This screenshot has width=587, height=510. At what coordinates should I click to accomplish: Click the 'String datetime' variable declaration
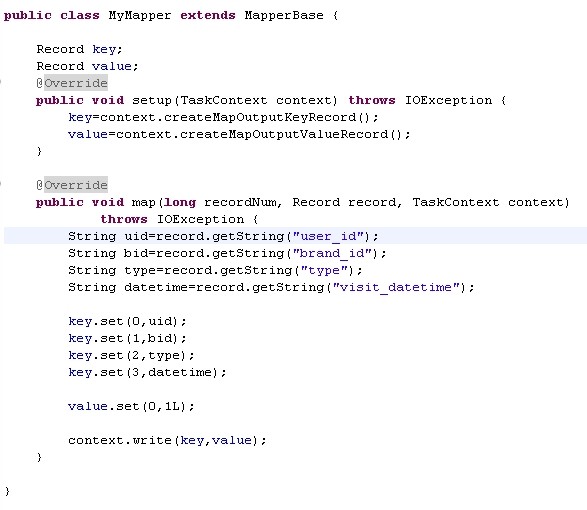pyautogui.click(x=128, y=288)
